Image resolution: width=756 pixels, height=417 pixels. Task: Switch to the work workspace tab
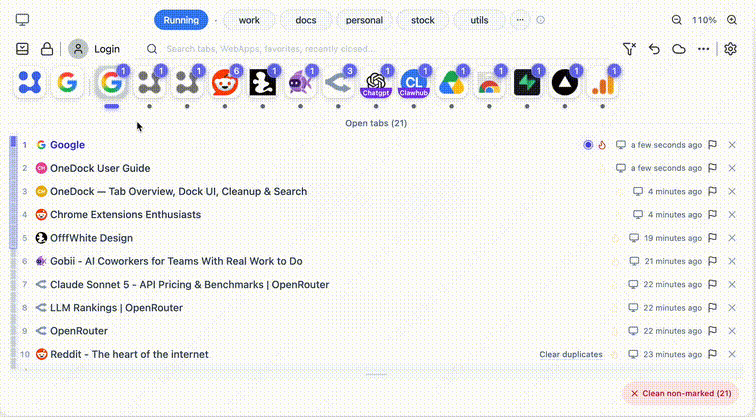click(249, 20)
